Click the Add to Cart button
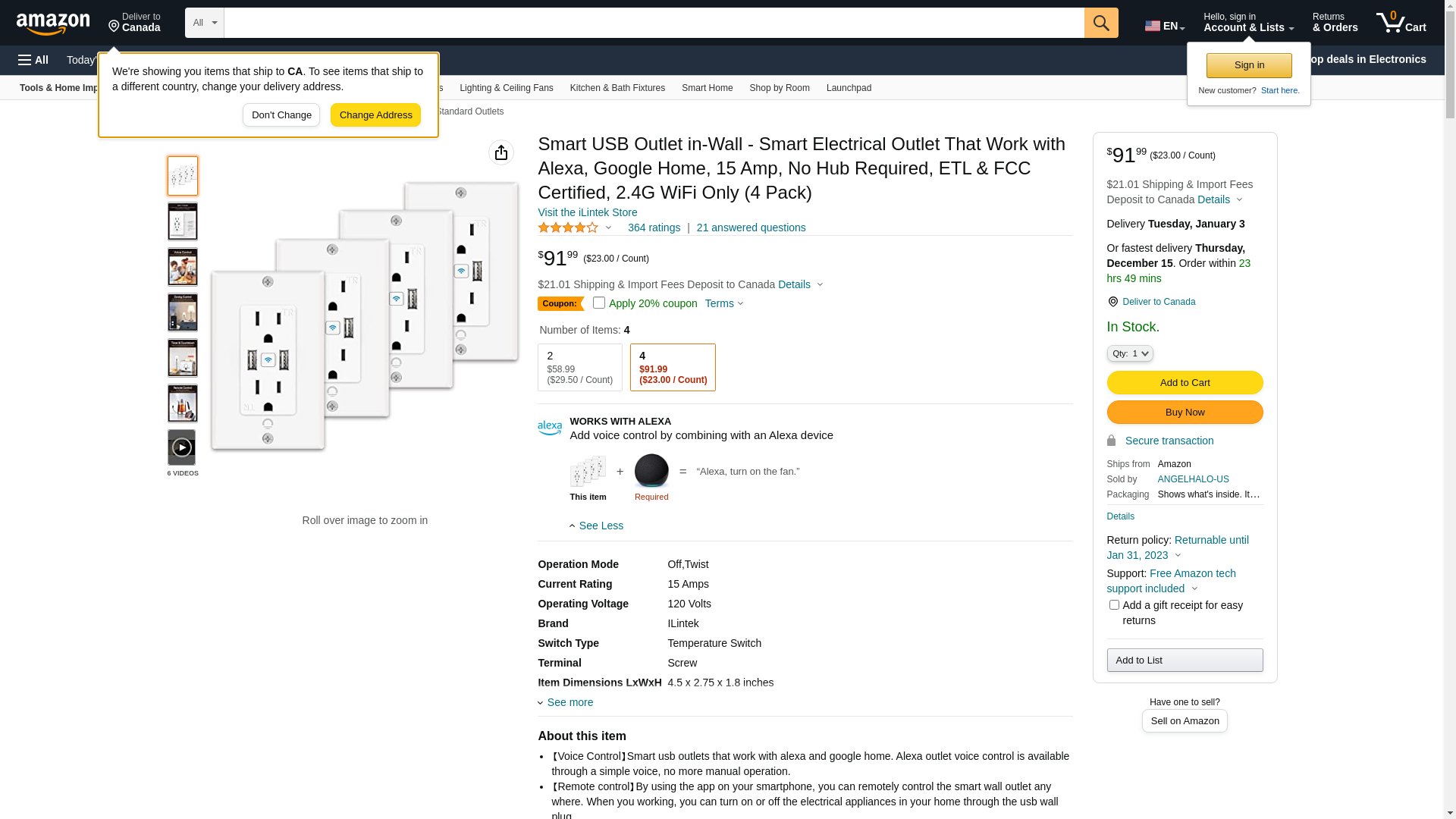Screen dimensions: 1456x819 [1184, 382]
